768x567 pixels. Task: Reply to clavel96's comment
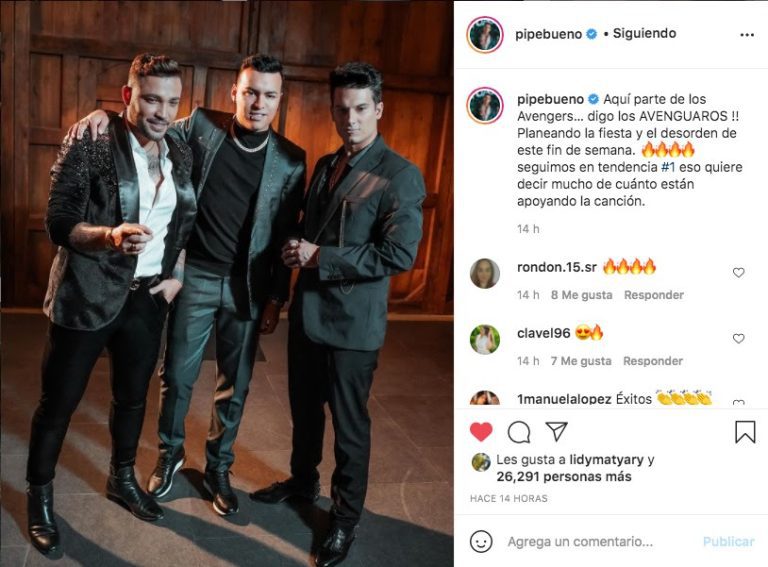(653, 361)
